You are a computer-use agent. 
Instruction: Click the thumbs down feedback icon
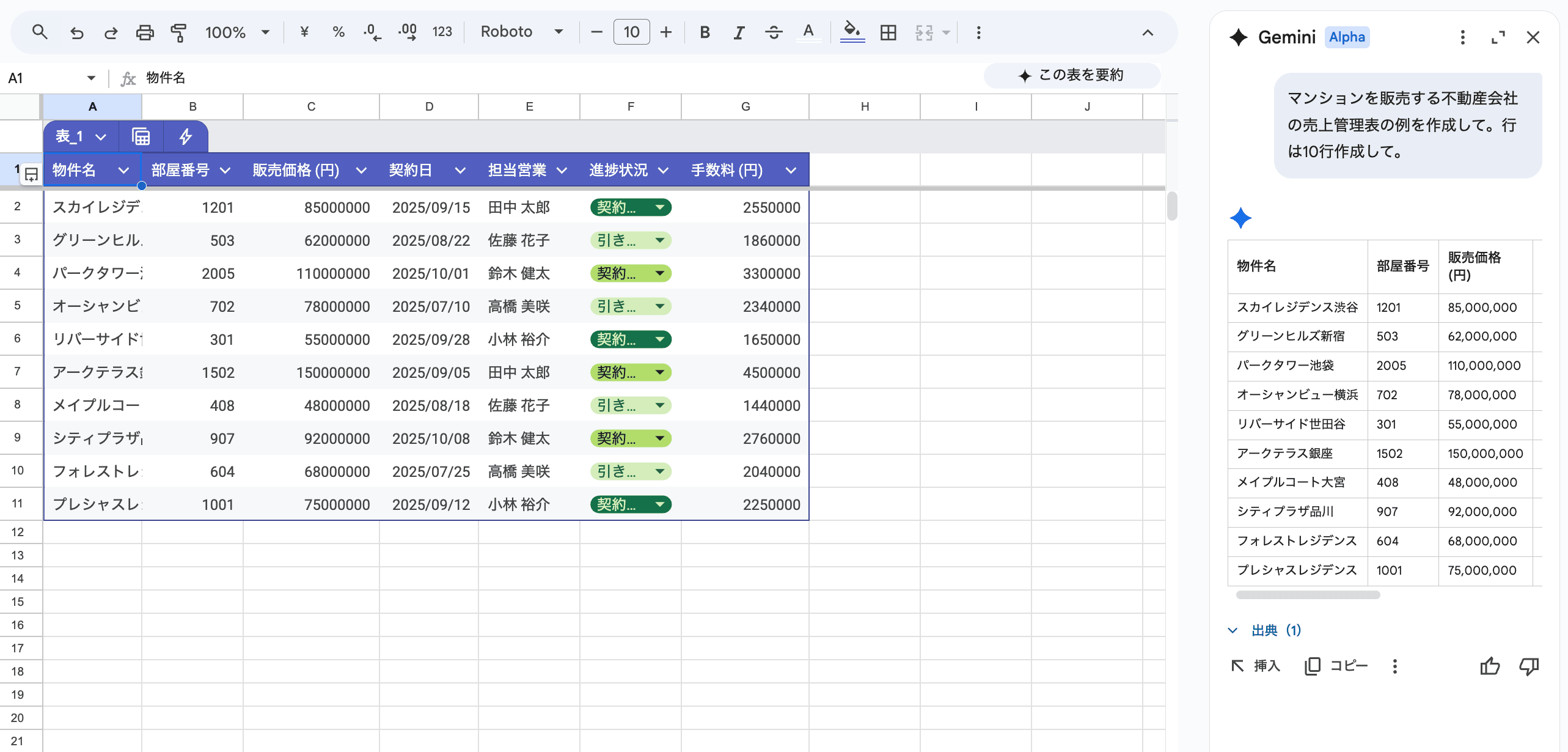click(1528, 666)
